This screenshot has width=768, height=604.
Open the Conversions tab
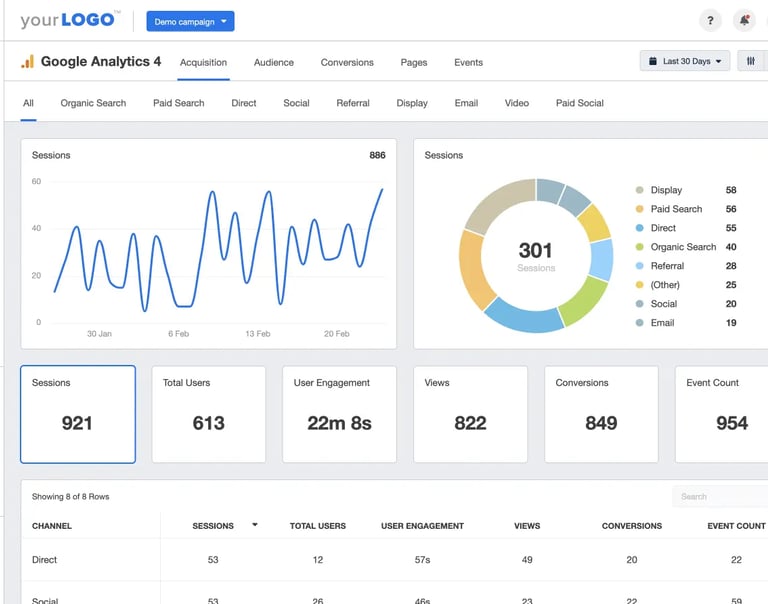pyautogui.click(x=347, y=63)
